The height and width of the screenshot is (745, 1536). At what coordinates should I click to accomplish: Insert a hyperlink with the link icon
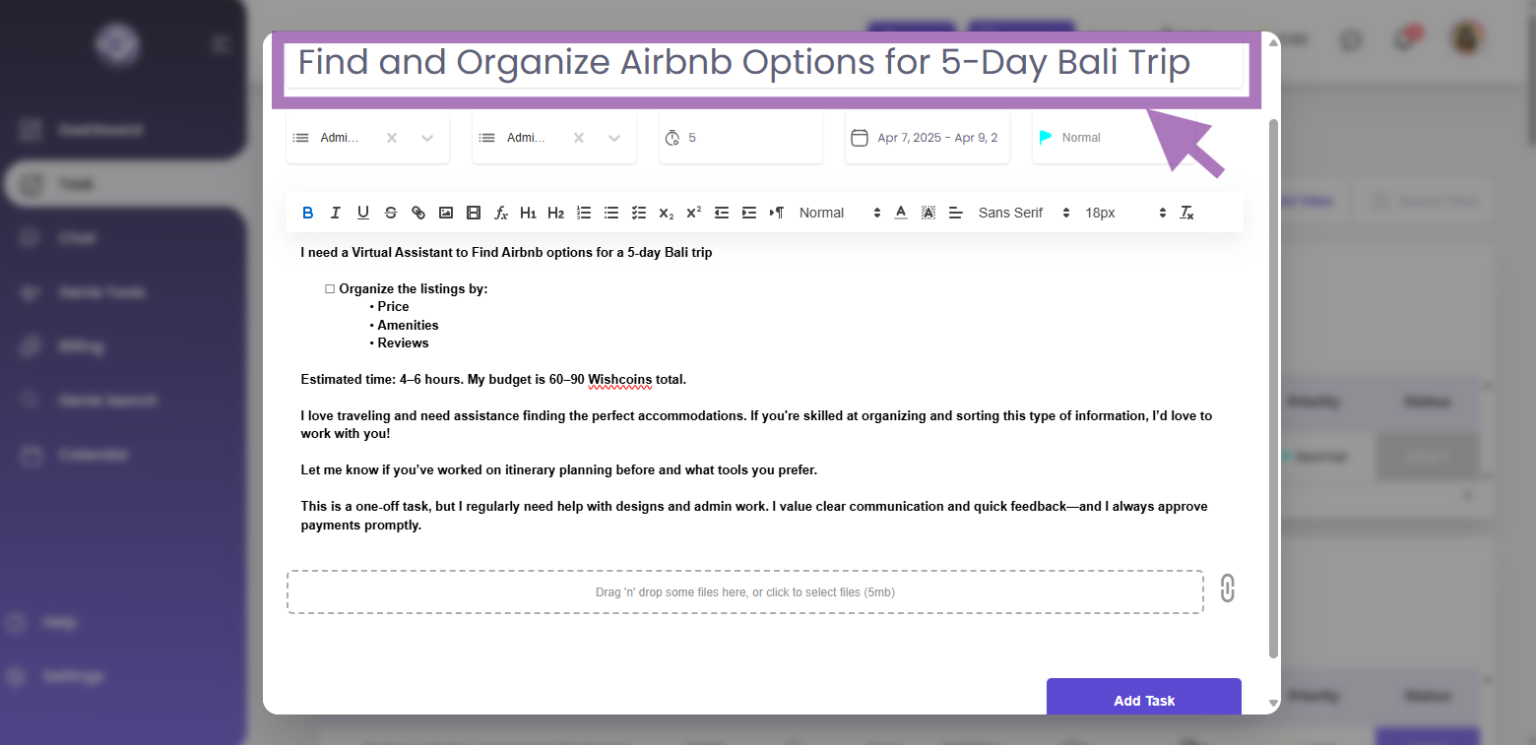click(x=418, y=213)
